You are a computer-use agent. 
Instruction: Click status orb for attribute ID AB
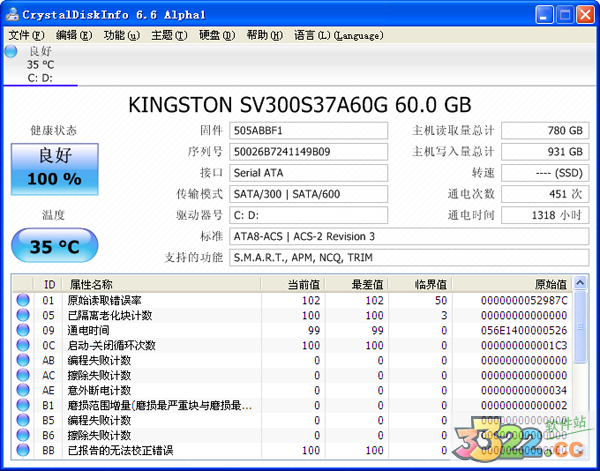coord(23,360)
